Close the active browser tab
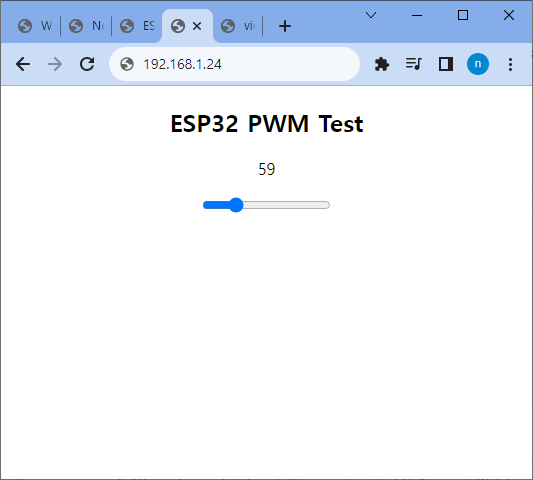The height and width of the screenshot is (480, 533). pos(197,26)
